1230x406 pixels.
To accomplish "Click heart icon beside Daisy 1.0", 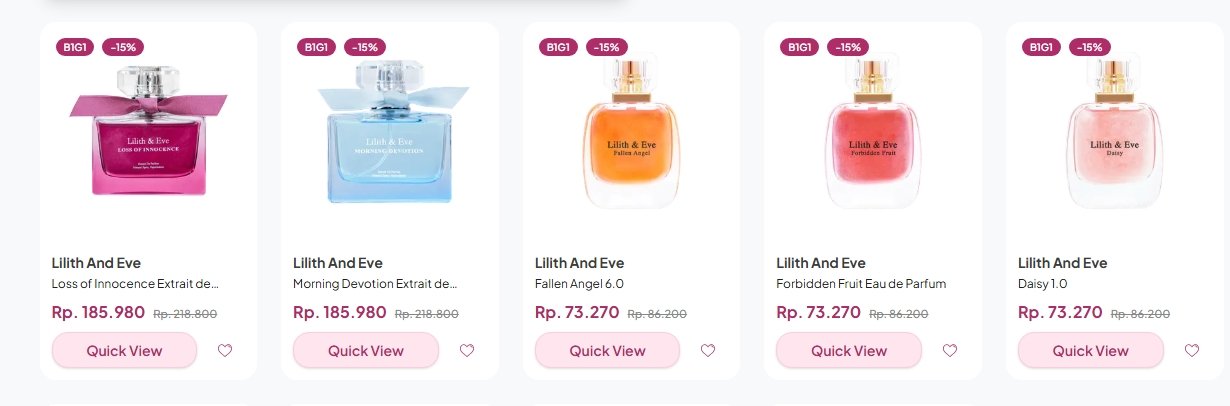I will coord(1192,351).
